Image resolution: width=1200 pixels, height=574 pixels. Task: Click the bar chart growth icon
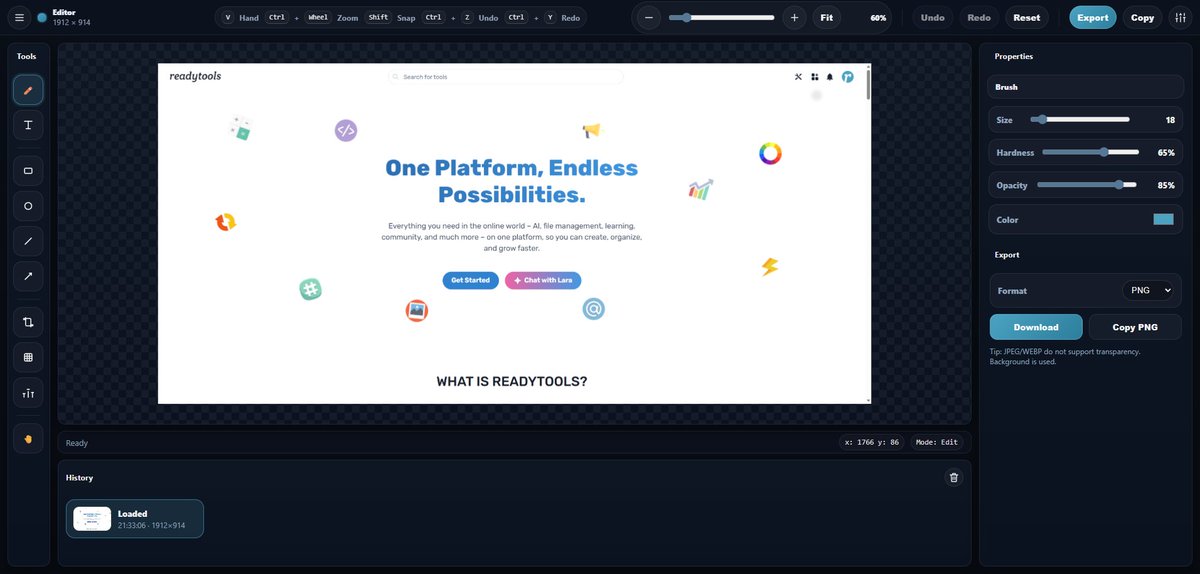tap(701, 189)
